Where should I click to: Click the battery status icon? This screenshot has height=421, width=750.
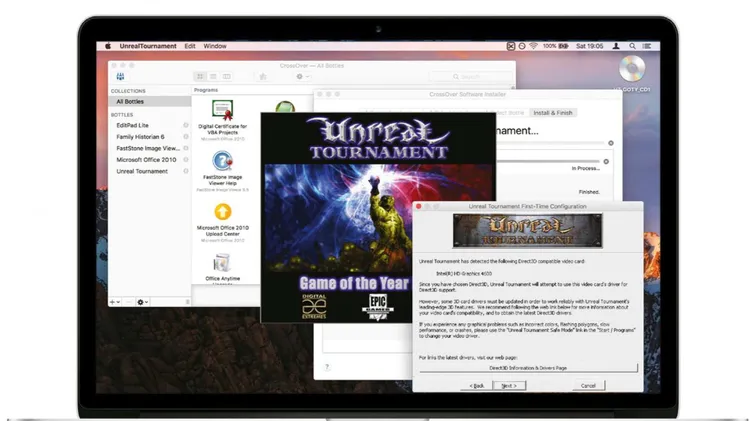tap(563, 46)
